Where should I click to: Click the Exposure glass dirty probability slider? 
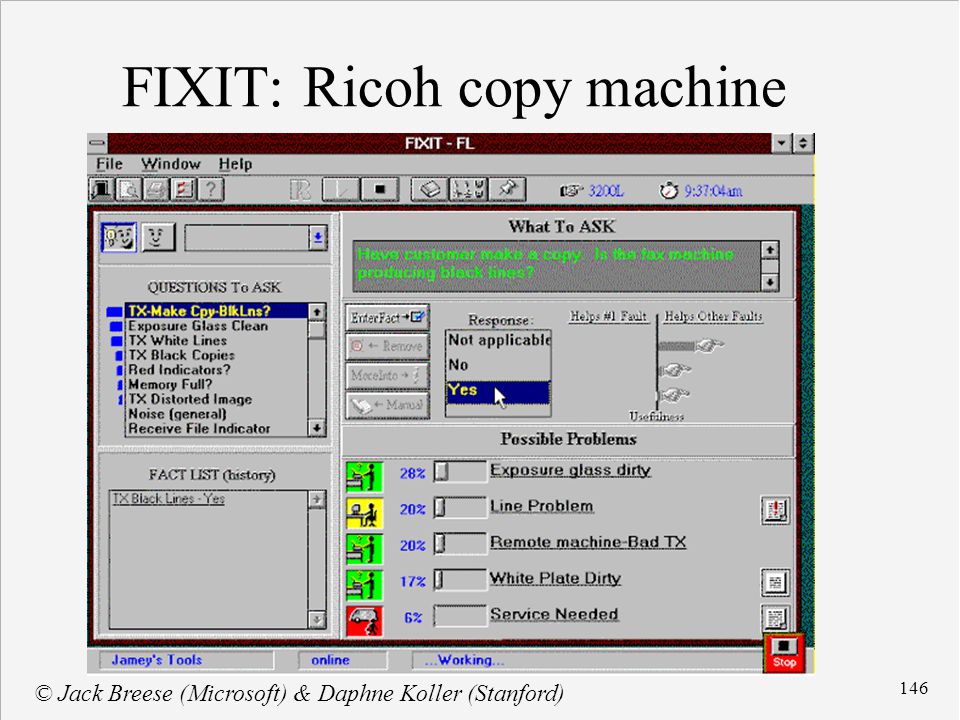pyautogui.click(x=460, y=472)
